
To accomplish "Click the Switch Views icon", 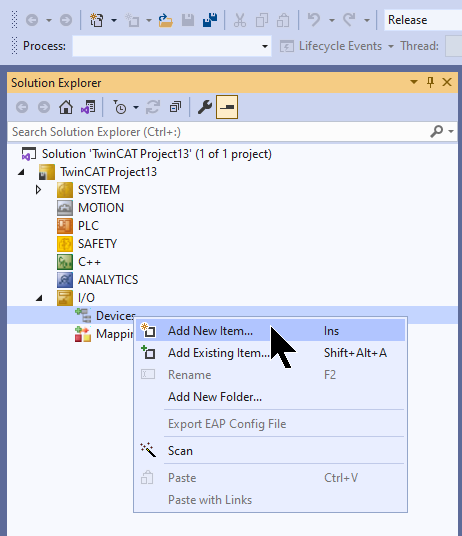I will tap(89, 107).
